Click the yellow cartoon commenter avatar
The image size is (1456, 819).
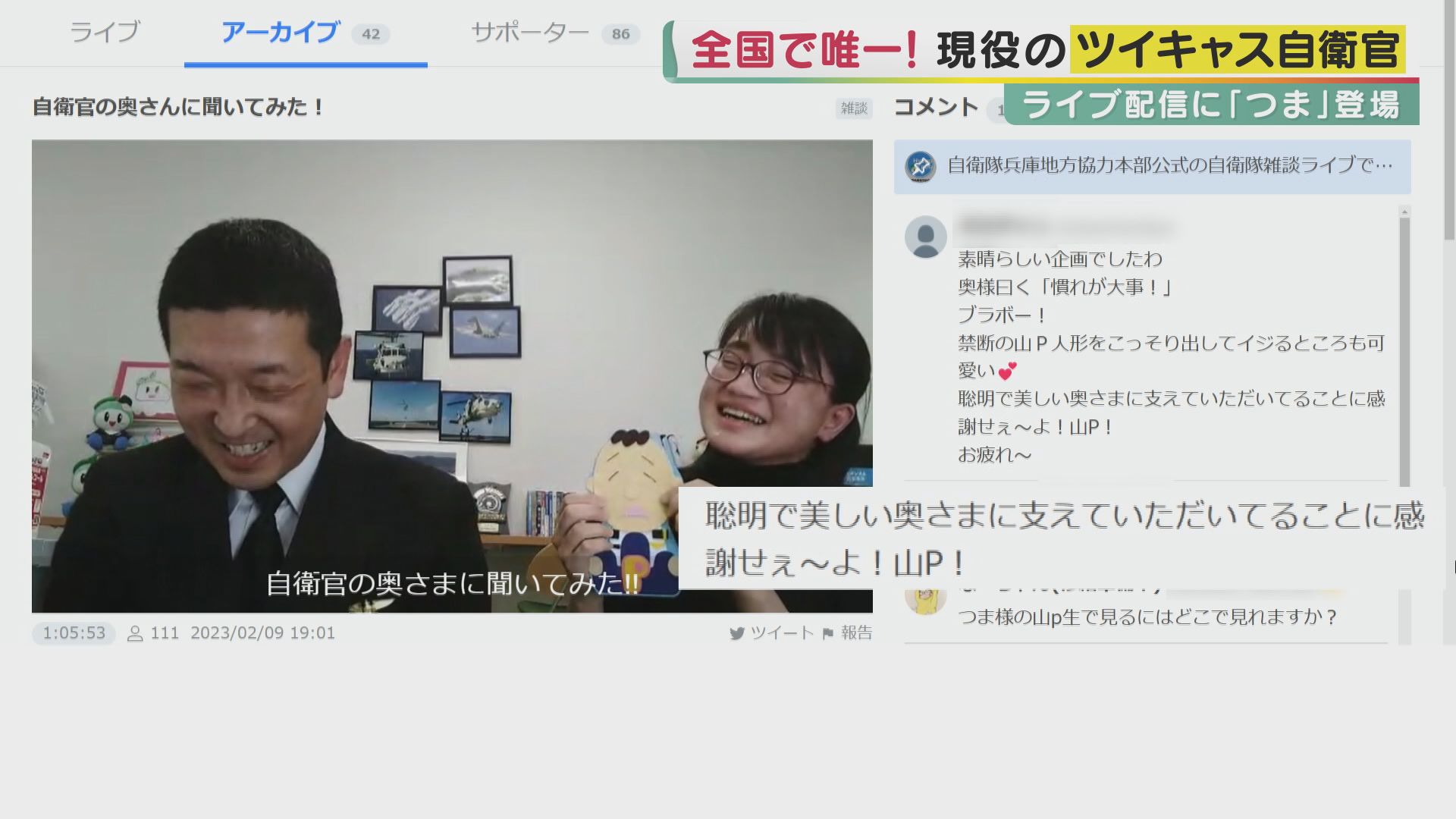925,599
